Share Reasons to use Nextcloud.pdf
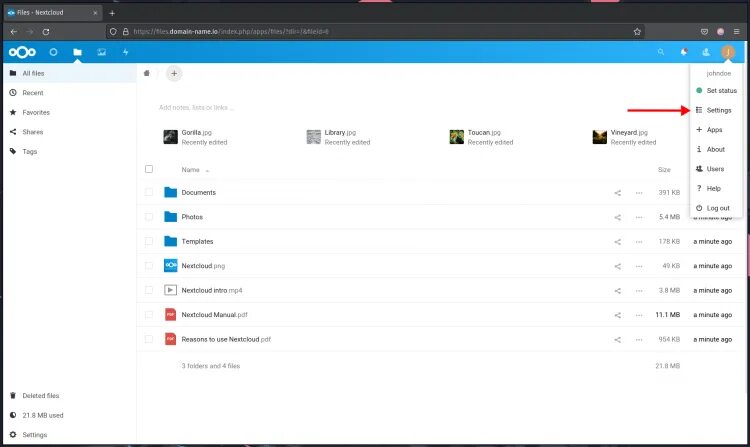Screen dimensions: 750x447 618,339
